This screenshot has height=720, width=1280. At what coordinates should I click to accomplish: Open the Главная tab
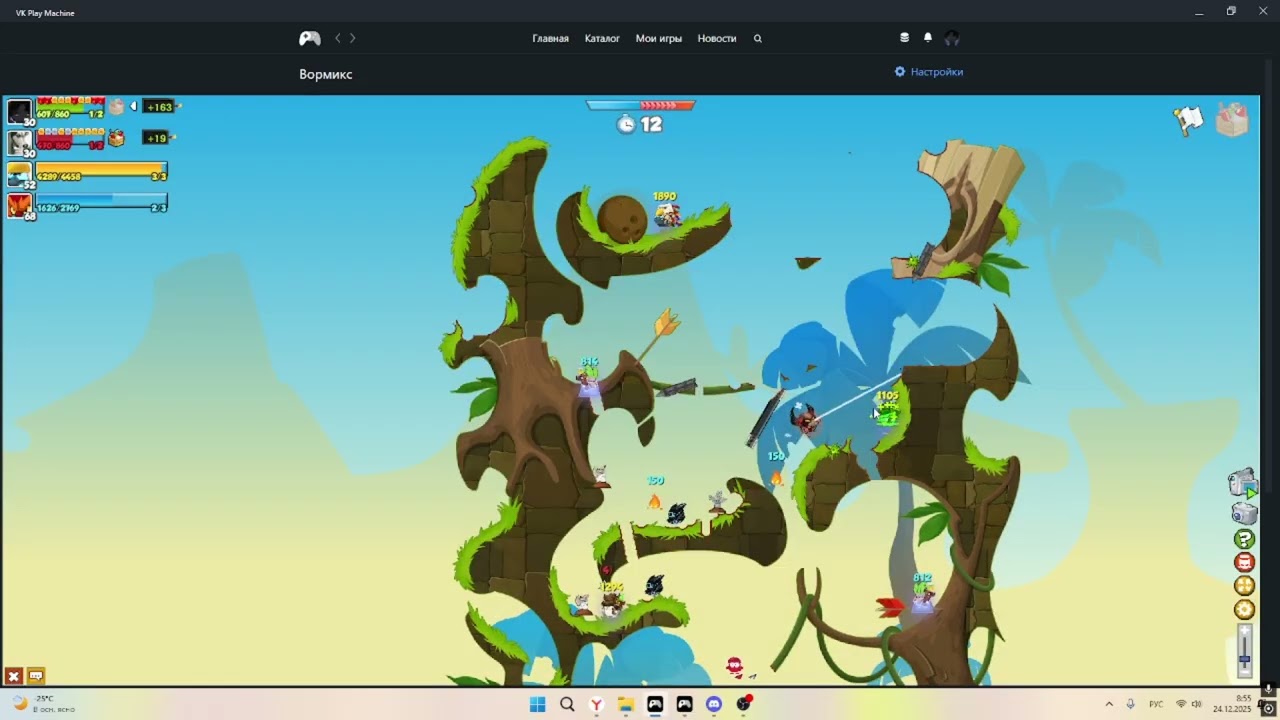pyautogui.click(x=550, y=38)
